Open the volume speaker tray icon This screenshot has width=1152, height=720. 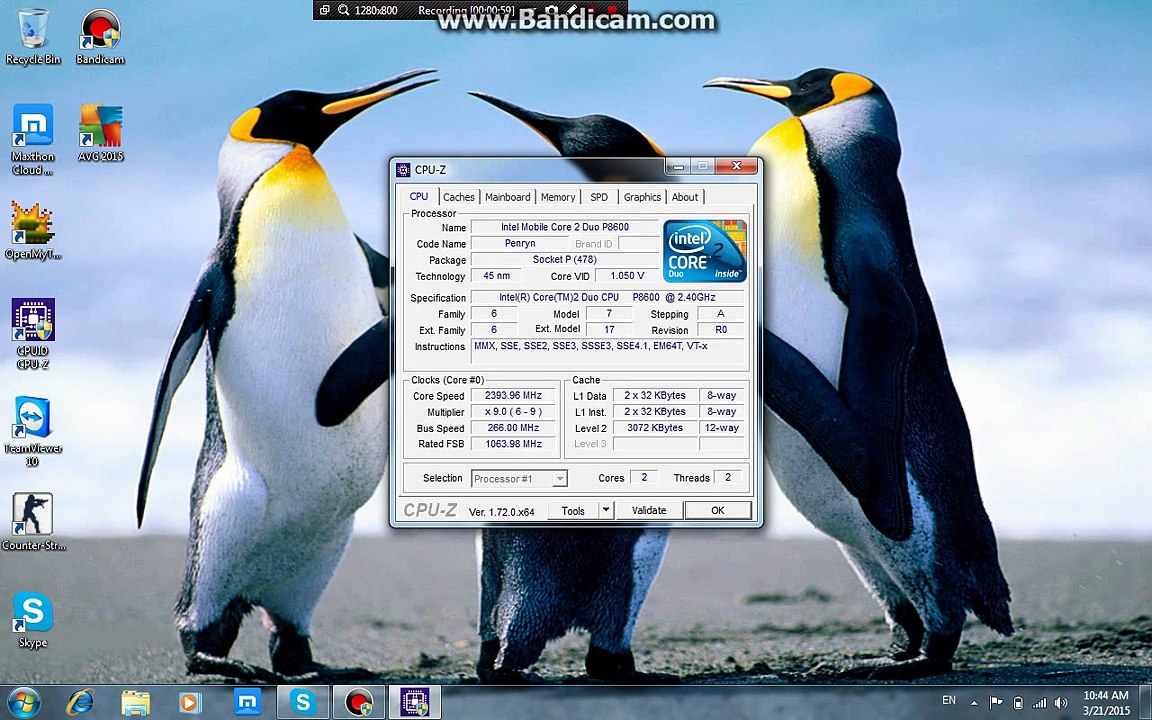[1060, 702]
